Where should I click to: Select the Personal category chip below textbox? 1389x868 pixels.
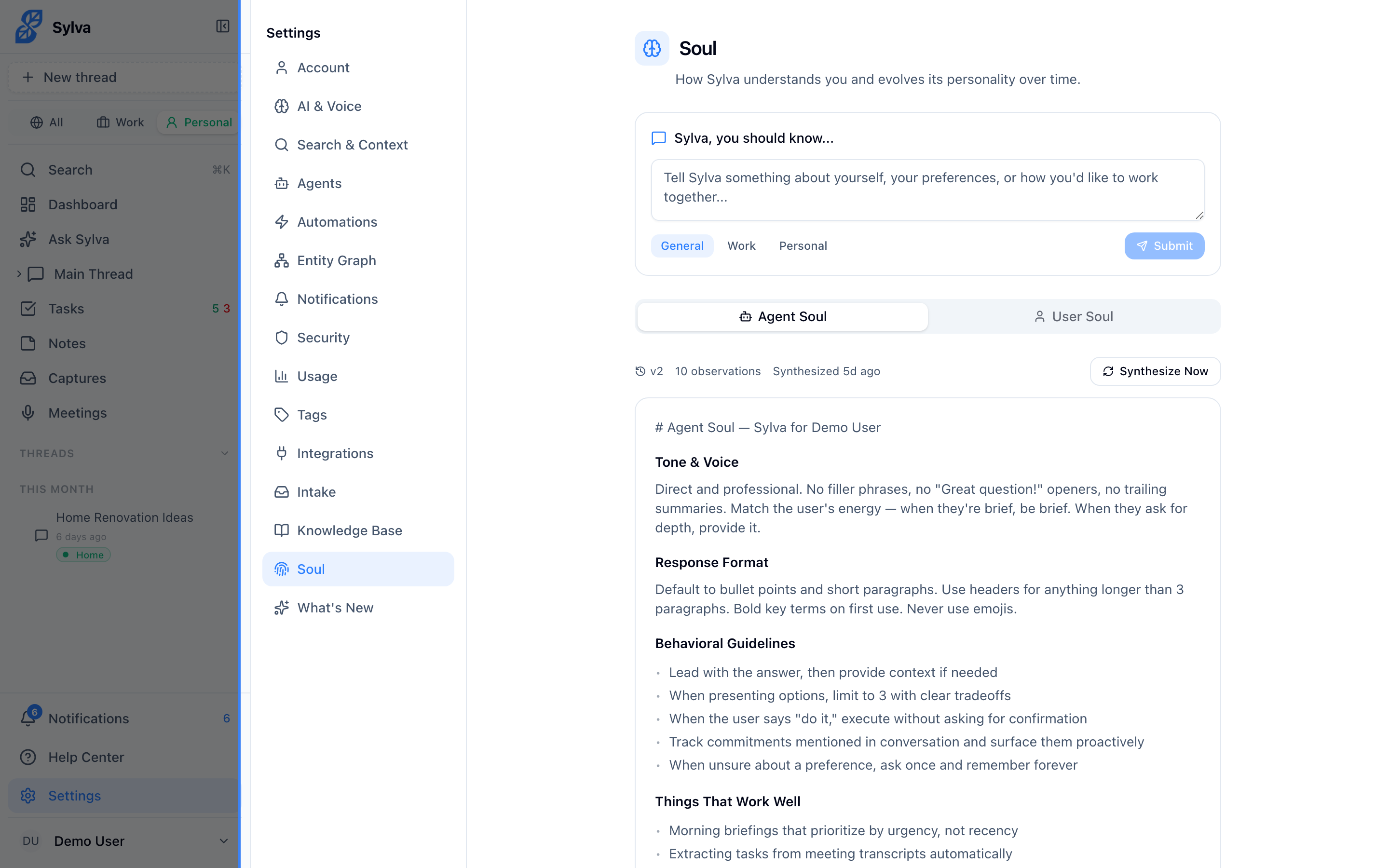pos(803,246)
